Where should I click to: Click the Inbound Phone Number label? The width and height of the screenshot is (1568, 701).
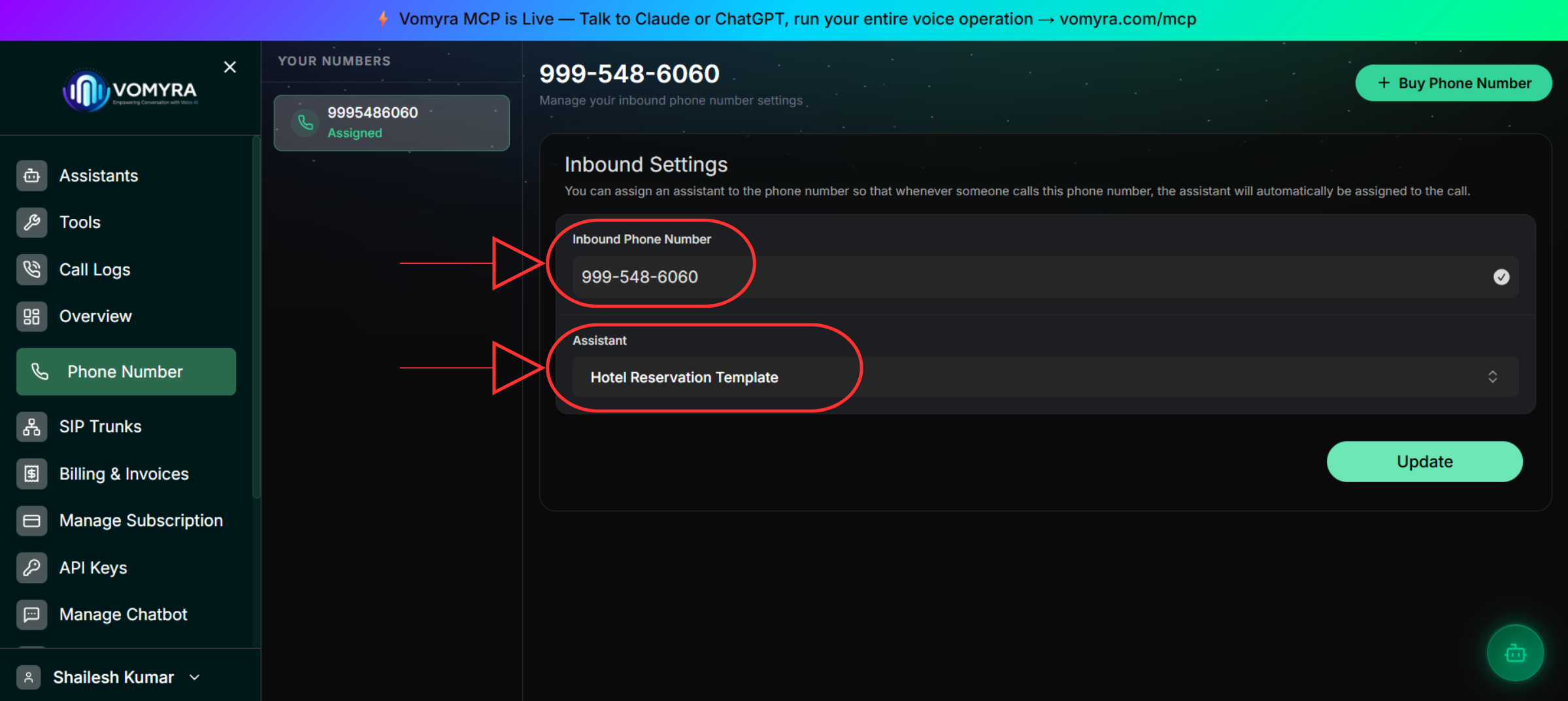pyautogui.click(x=642, y=239)
